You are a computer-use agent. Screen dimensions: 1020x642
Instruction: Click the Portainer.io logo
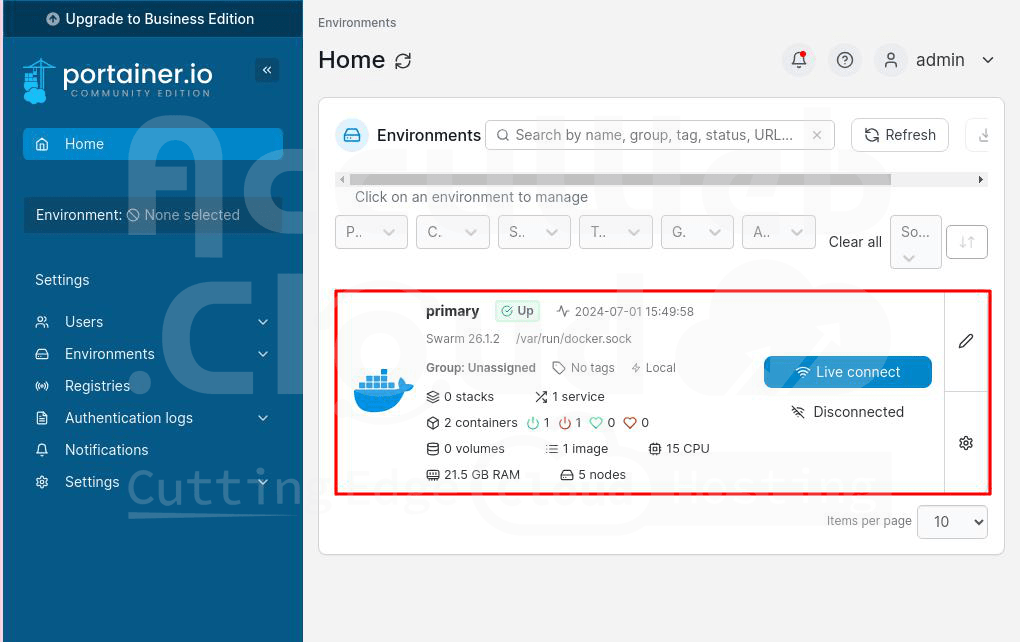(x=118, y=80)
